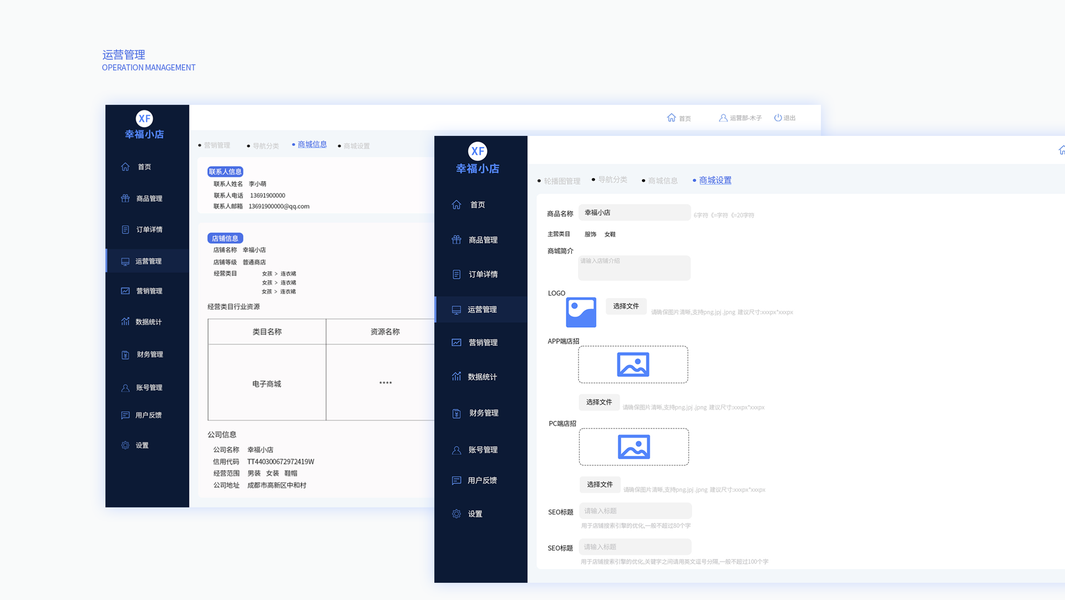Open 商品管理 gift icon in front window sidebar
The height and width of the screenshot is (600, 1065).
[456, 239]
